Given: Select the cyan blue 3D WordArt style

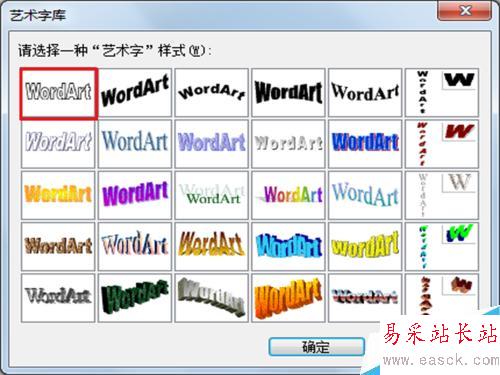Looking at the screenshot, I should pyautogui.click(x=288, y=247).
